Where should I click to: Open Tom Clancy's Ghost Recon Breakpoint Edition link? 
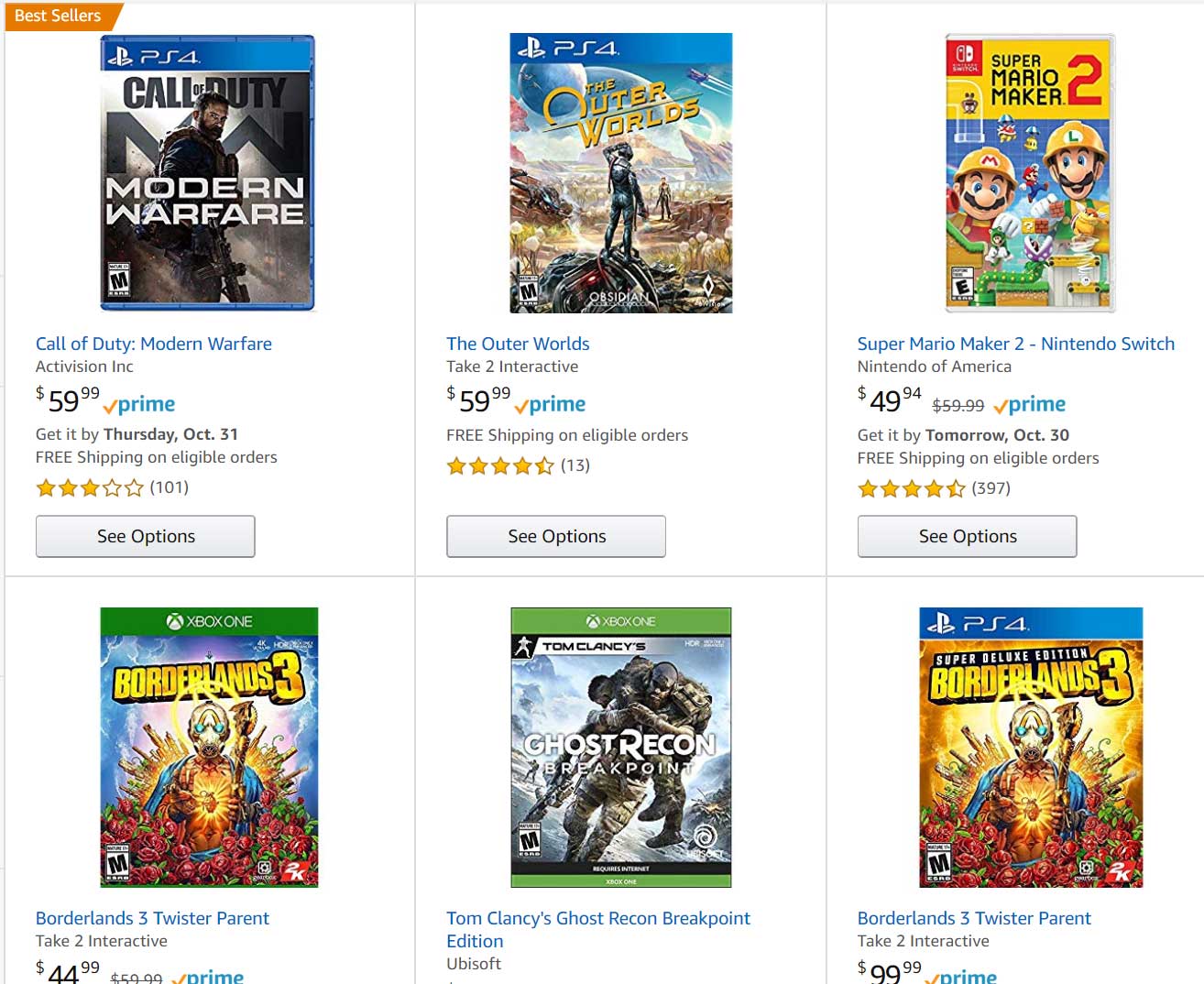click(597, 919)
